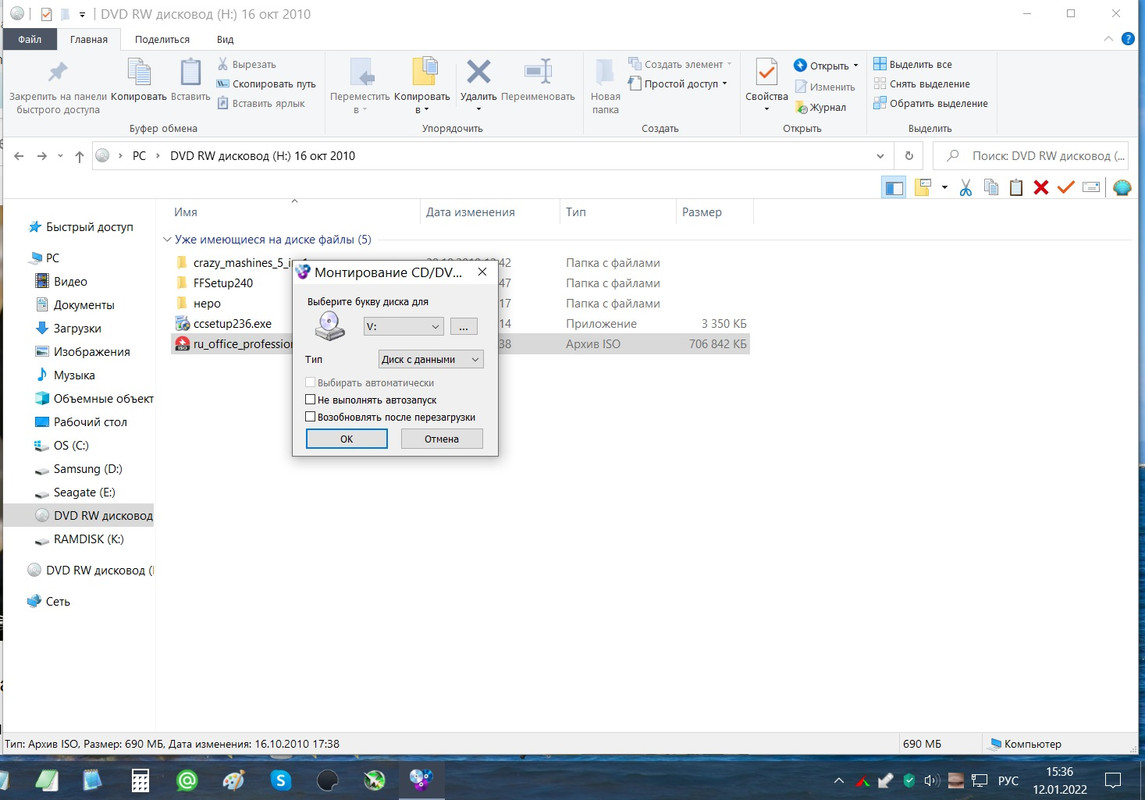Click the scissors cut icon in the extra toolbar
The width and height of the screenshot is (1145, 800).
pos(965,188)
